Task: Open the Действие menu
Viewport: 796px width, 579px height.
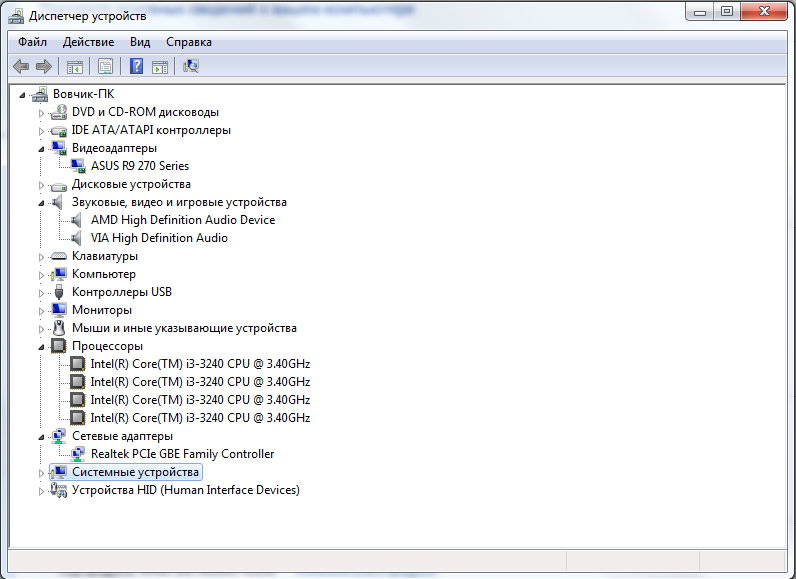Action: click(88, 42)
